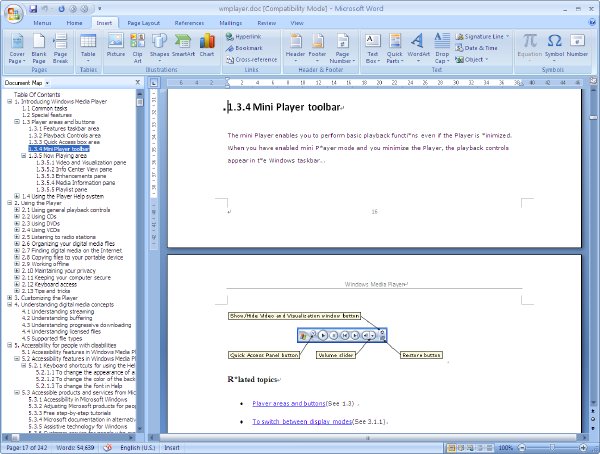Screen dimensions: 600x454
Task: Click the tab selector on the ruler
Action: [154, 82]
